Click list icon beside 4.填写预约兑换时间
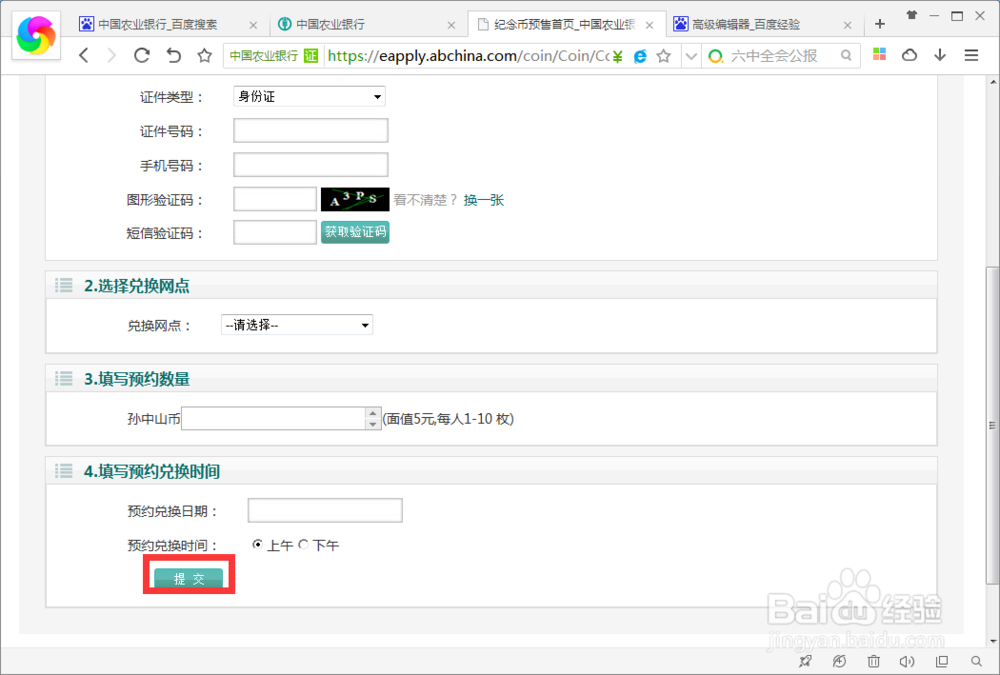 point(64,471)
